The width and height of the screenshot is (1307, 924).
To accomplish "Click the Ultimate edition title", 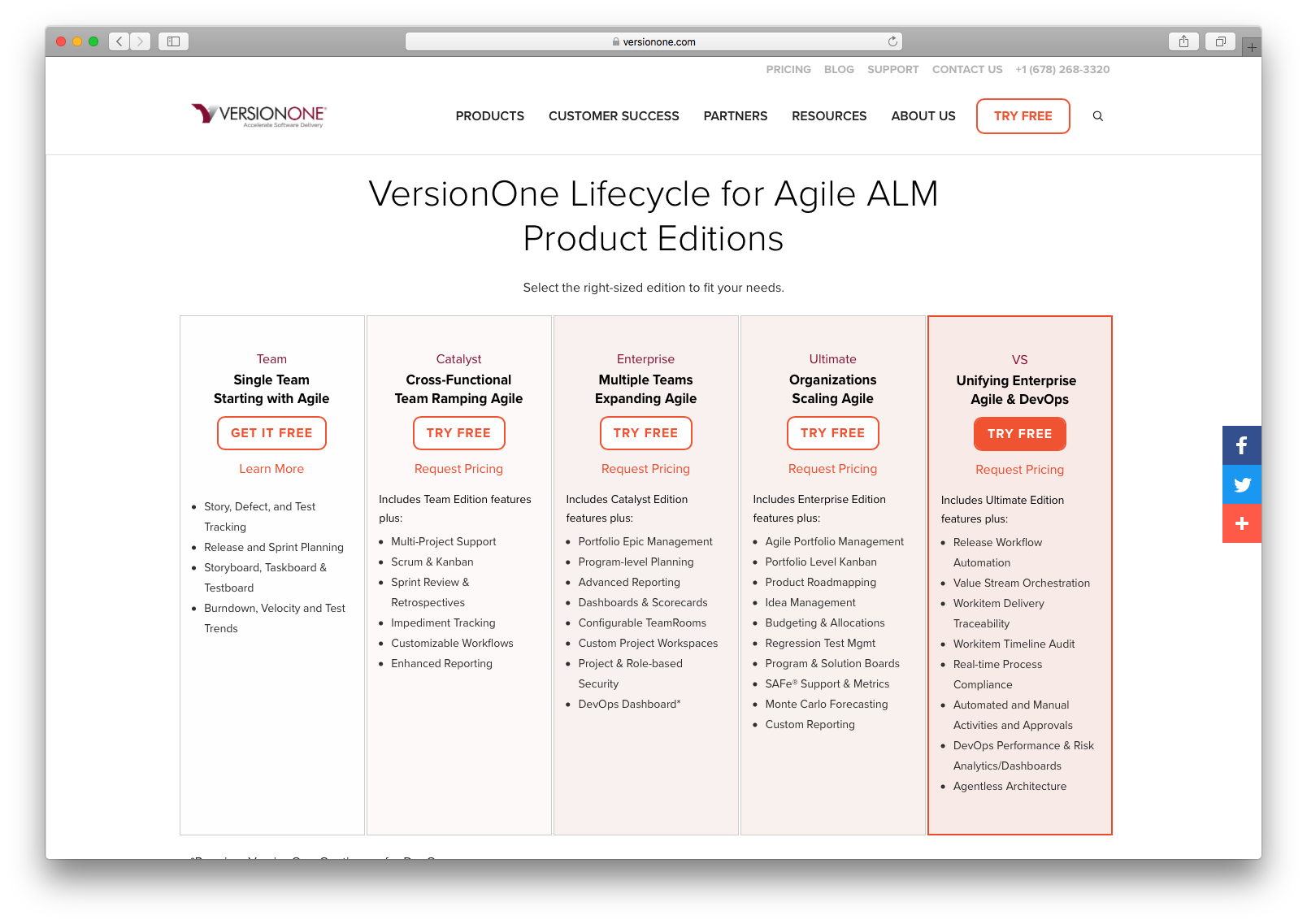I will (832, 359).
